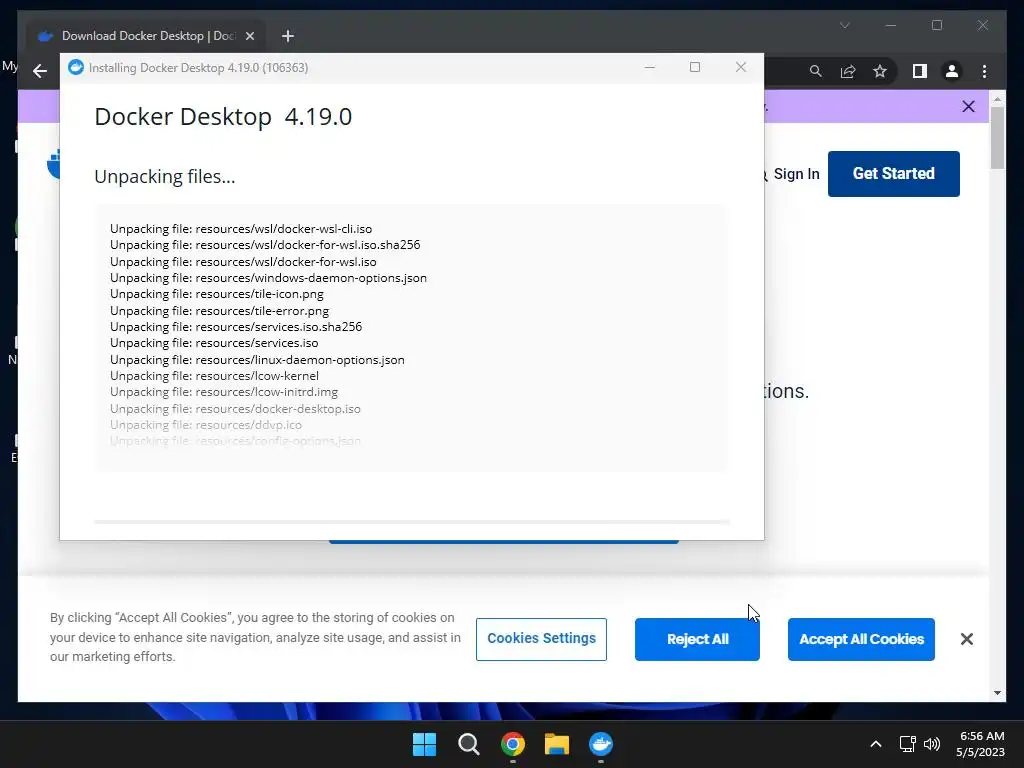1024x768 pixels.
Task: Click the Get Started button
Action: coord(893,174)
